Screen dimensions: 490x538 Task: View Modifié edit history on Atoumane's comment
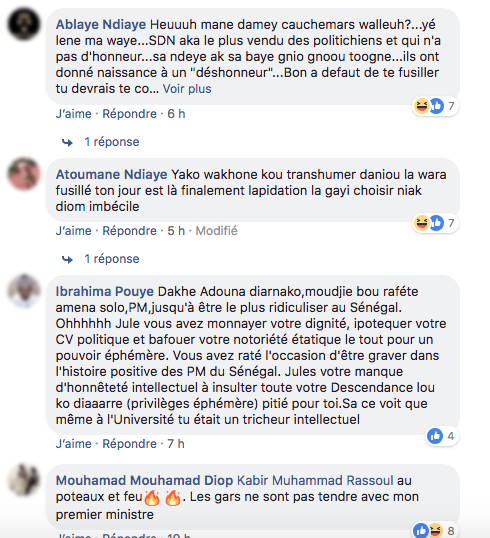click(217, 231)
